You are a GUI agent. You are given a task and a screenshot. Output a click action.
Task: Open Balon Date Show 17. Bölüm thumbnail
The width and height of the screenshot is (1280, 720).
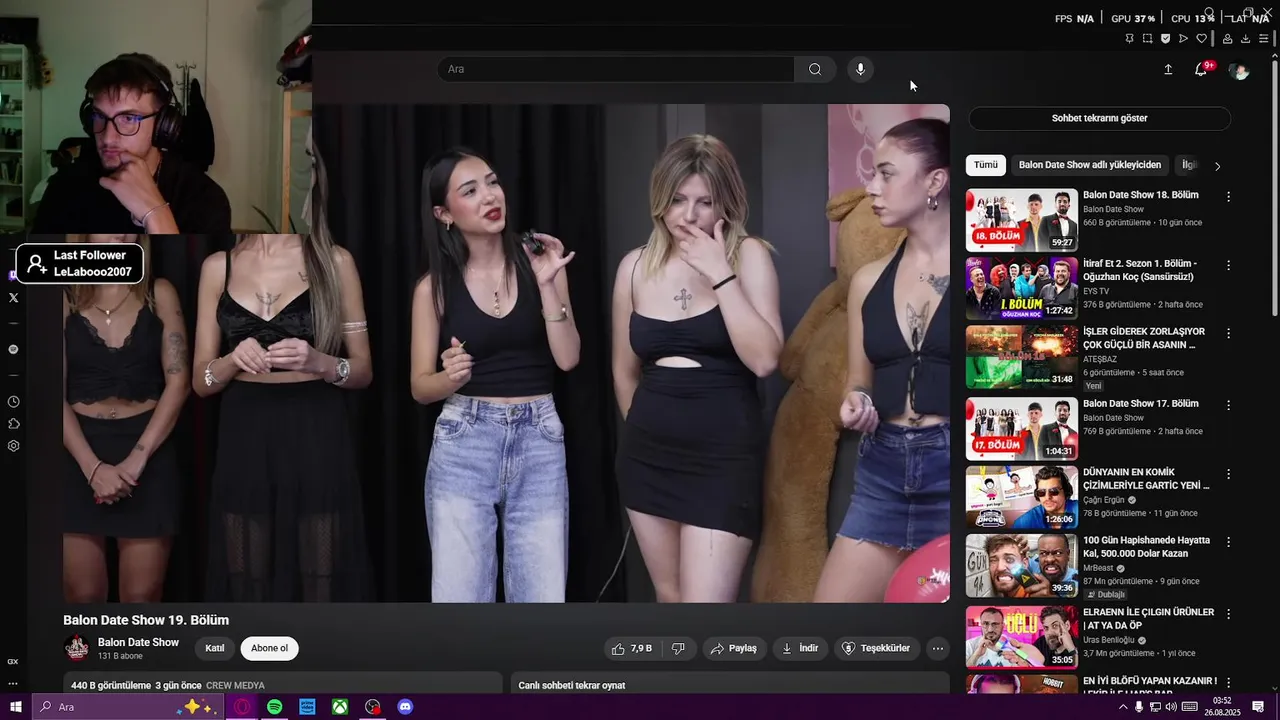point(1021,428)
